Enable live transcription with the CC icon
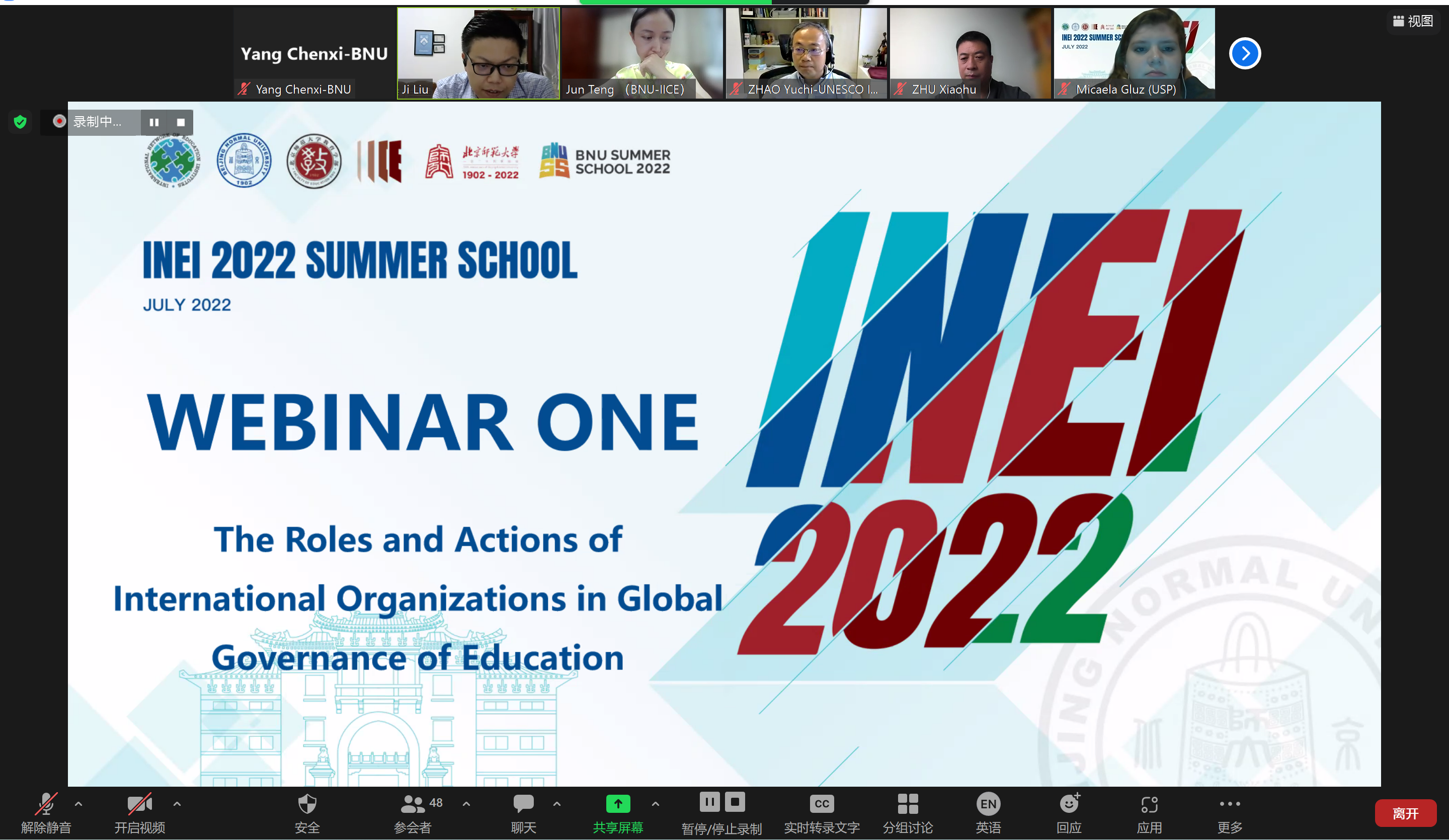The image size is (1449, 840). pos(821,804)
